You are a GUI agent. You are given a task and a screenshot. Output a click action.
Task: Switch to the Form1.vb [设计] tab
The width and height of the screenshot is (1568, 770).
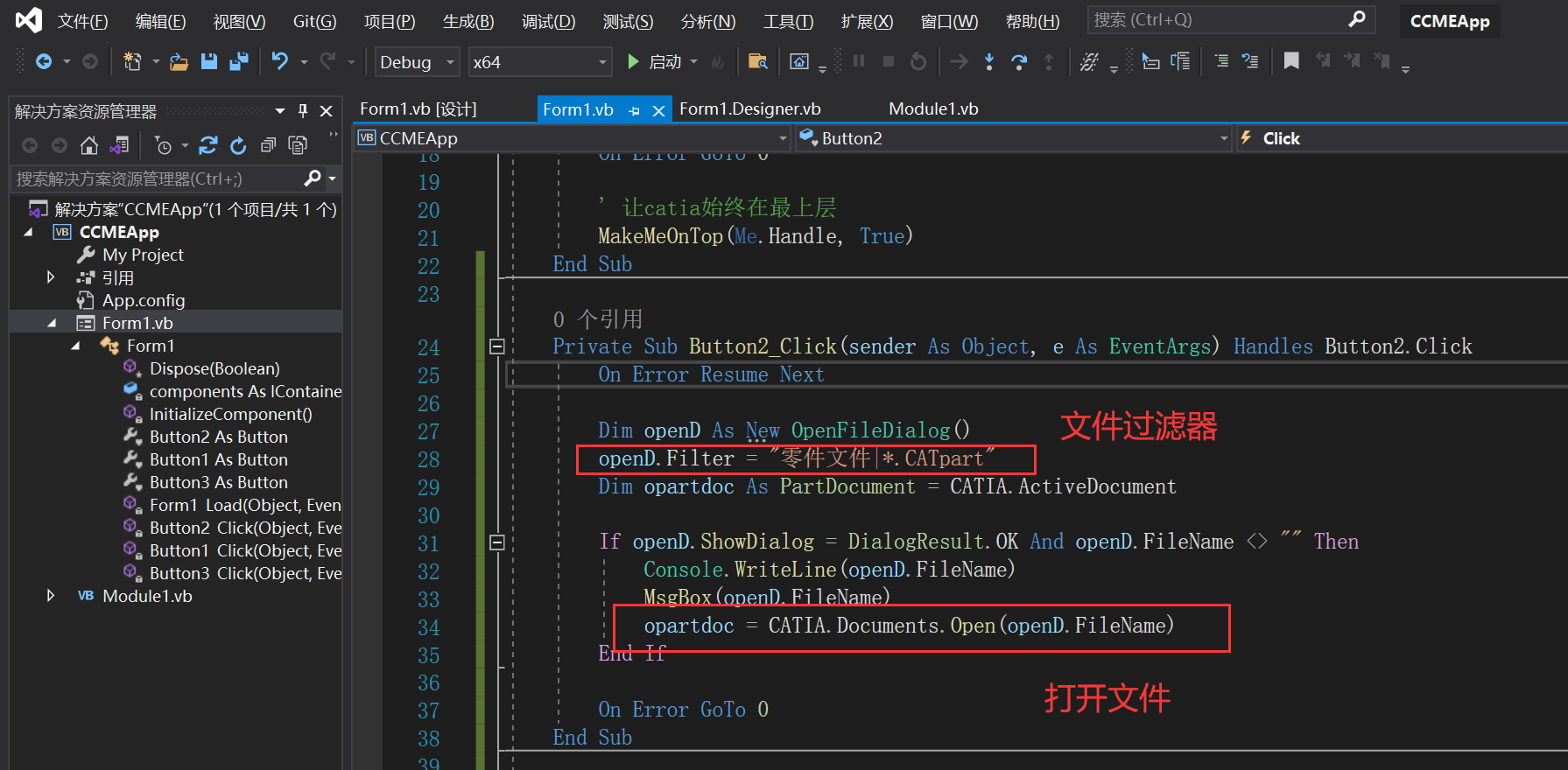tap(418, 109)
